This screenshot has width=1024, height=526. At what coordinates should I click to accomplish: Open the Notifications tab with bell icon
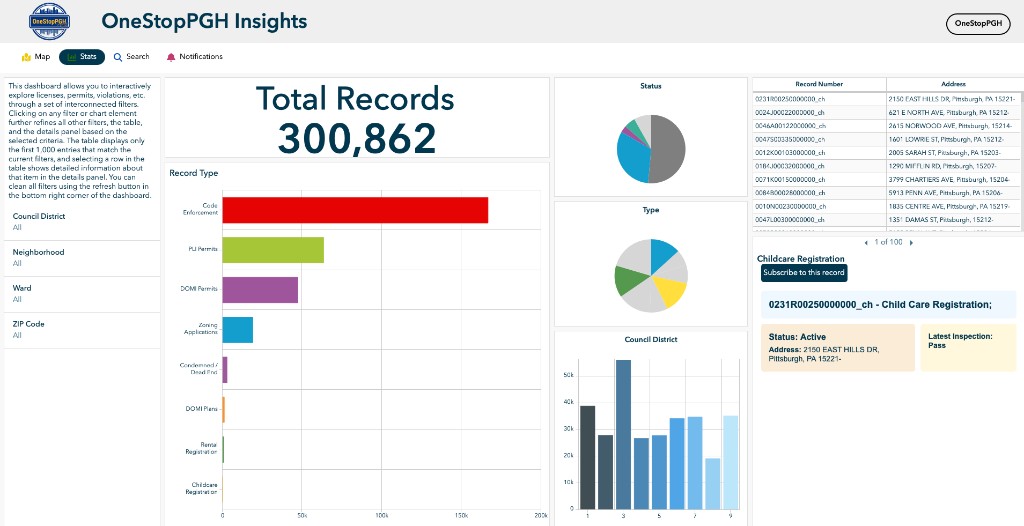(195, 57)
